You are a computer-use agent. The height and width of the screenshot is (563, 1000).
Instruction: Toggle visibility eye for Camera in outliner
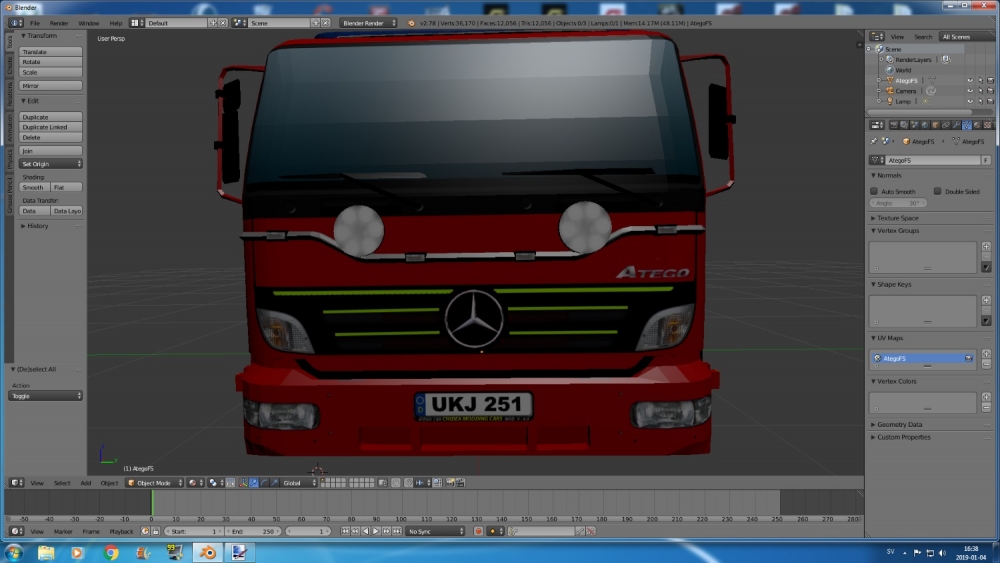click(970, 91)
